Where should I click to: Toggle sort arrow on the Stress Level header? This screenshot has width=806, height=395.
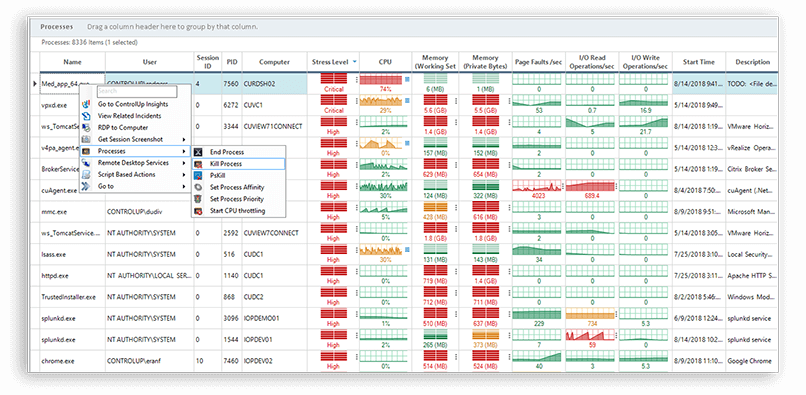(355, 62)
